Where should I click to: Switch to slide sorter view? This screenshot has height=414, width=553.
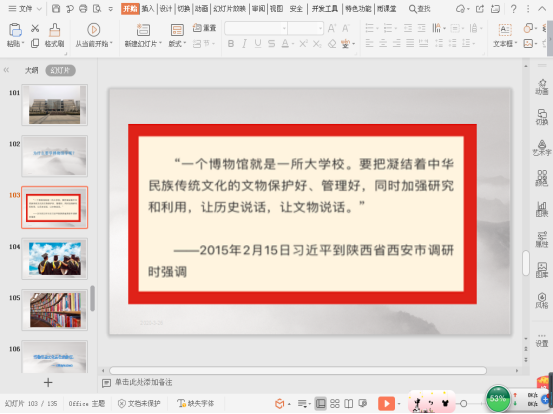[x=334, y=403]
